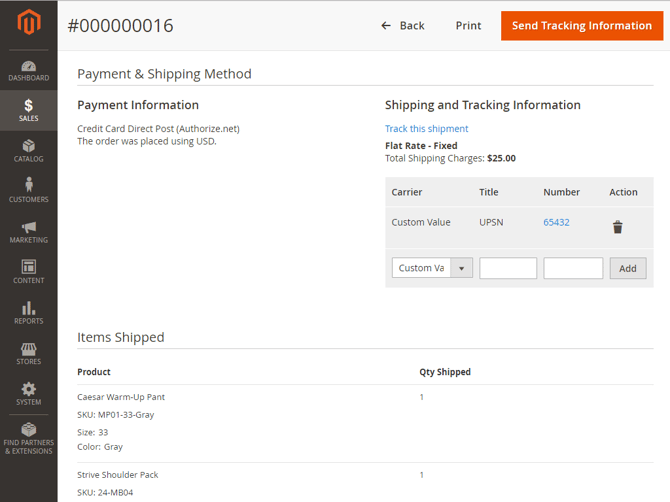This screenshot has height=502, width=670.
Task: Open the Dashboard sidebar icon
Action: coord(28,68)
